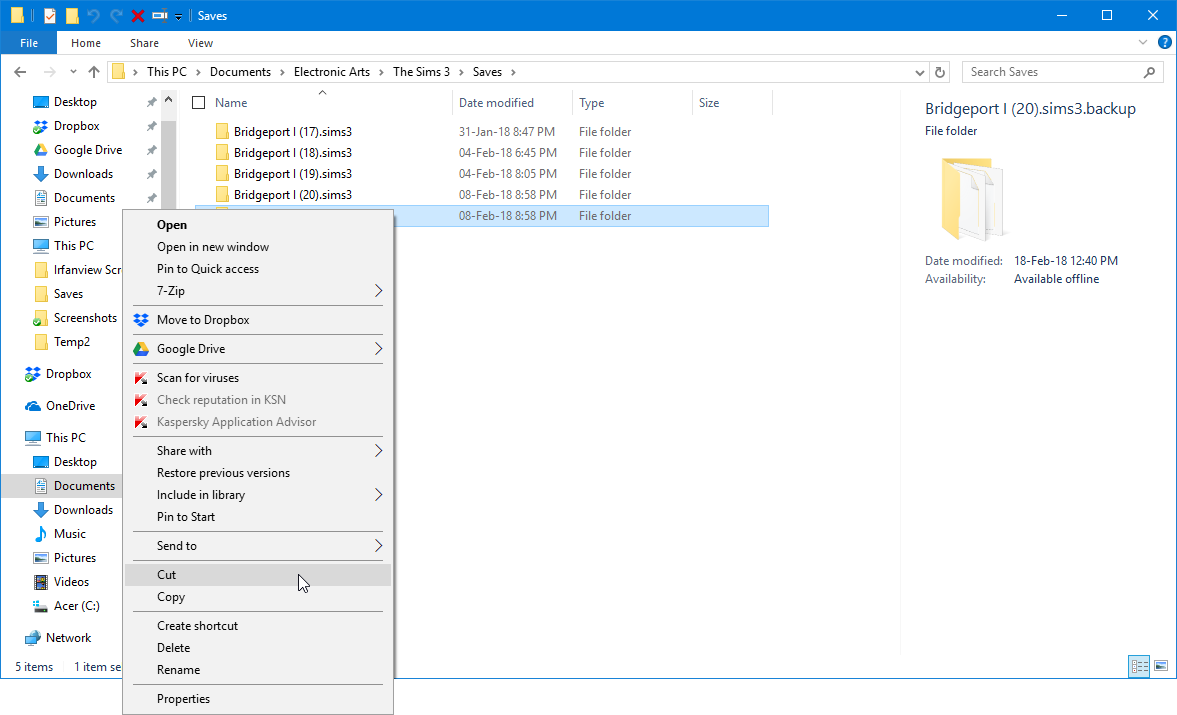Click the magnifying glass search icon
Viewport: 1177px width, 715px height.
pos(1149,72)
